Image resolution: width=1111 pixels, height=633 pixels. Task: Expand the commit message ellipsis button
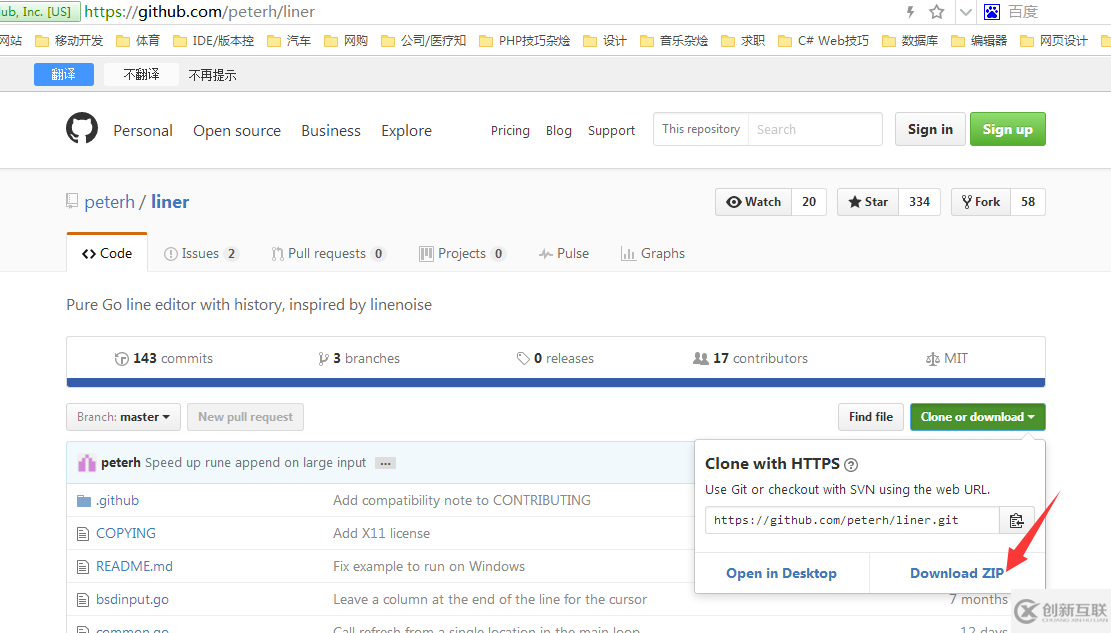[x=385, y=464]
